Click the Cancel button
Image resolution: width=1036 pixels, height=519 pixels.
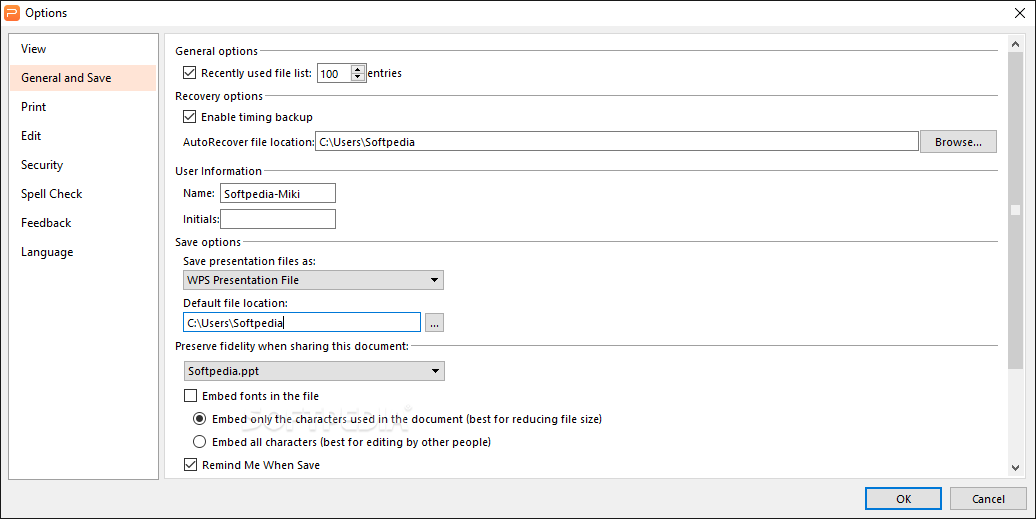tap(988, 499)
